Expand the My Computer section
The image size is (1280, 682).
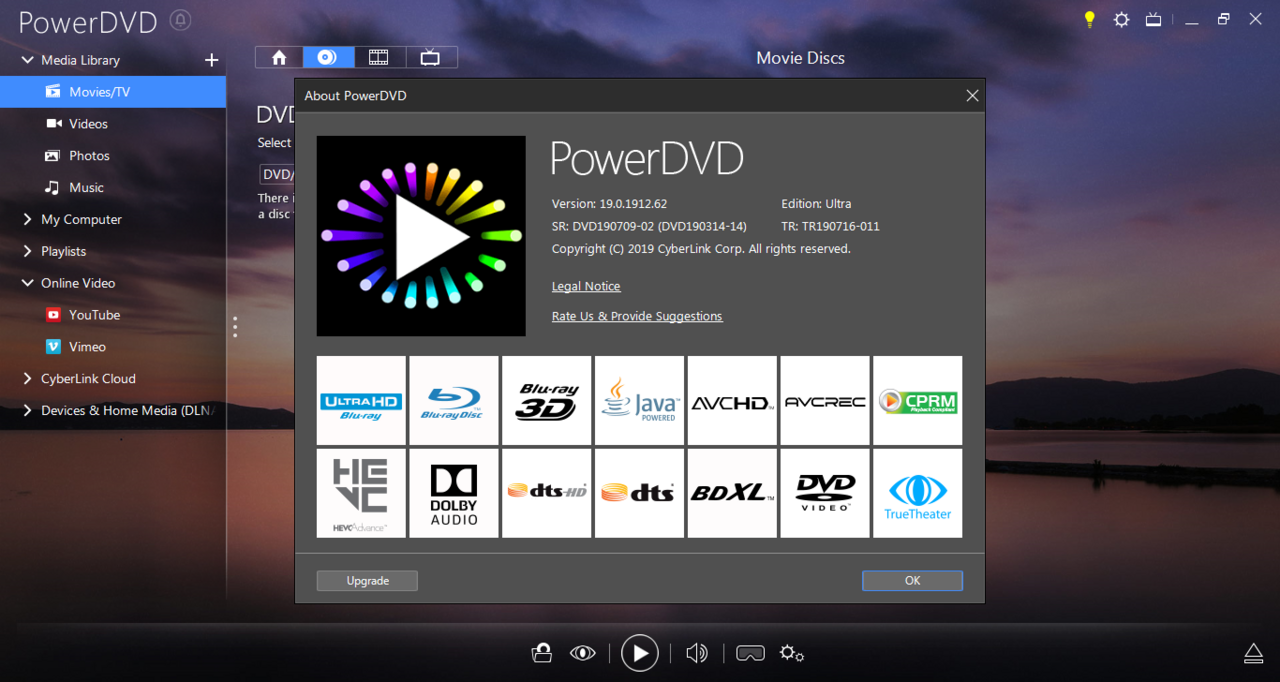tap(27, 219)
